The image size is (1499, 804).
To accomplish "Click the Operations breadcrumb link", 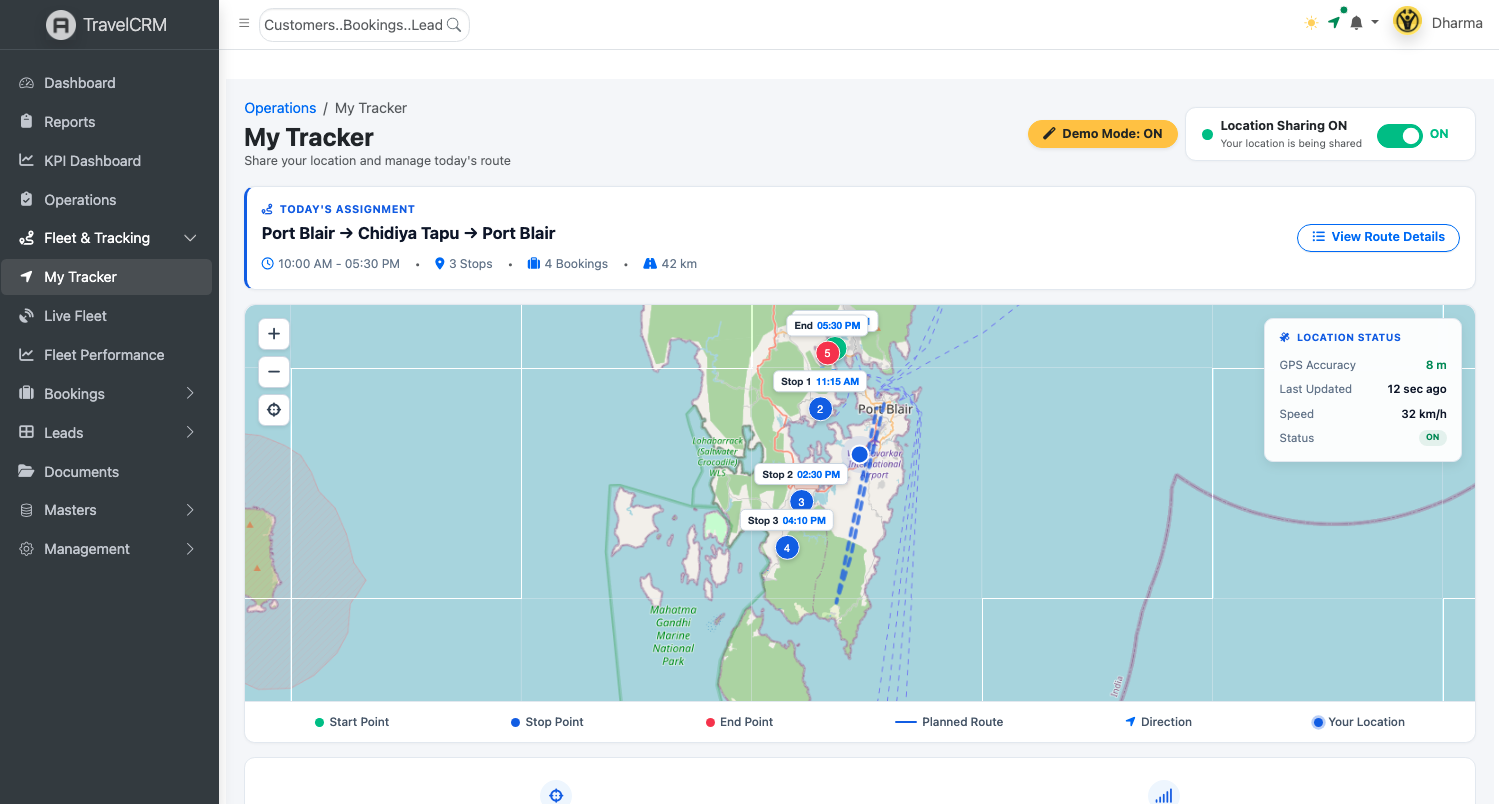I will [x=280, y=108].
